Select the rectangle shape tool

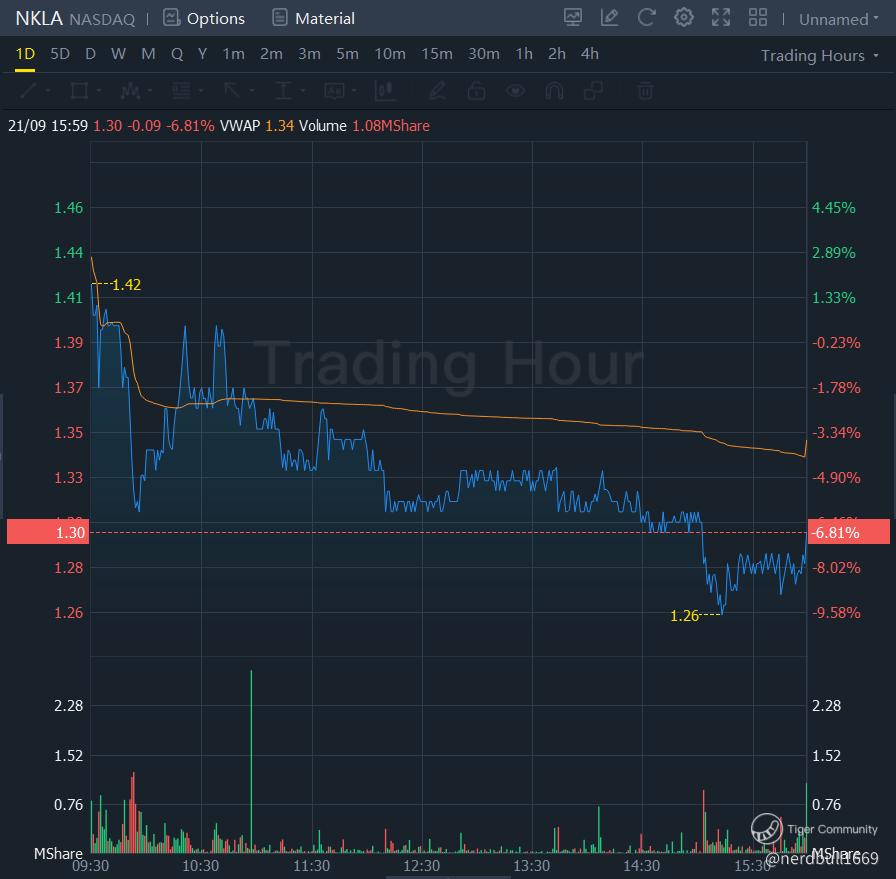pyautogui.click(x=79, y=90)
